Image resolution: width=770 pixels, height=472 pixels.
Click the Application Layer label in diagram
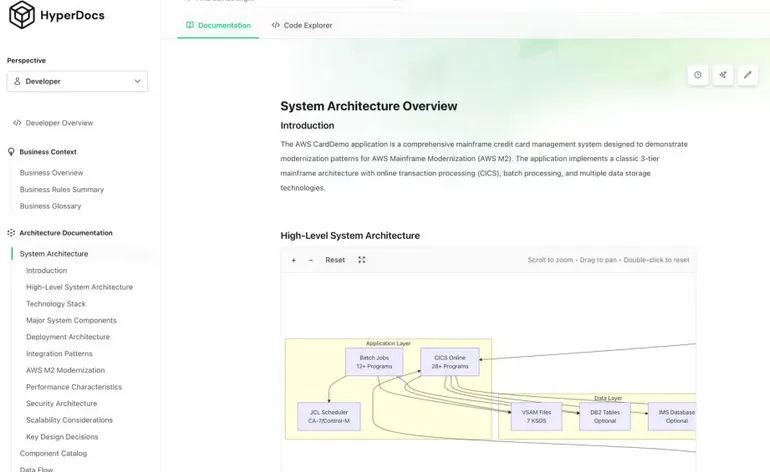pyautogui.click(x=388, y=343)
